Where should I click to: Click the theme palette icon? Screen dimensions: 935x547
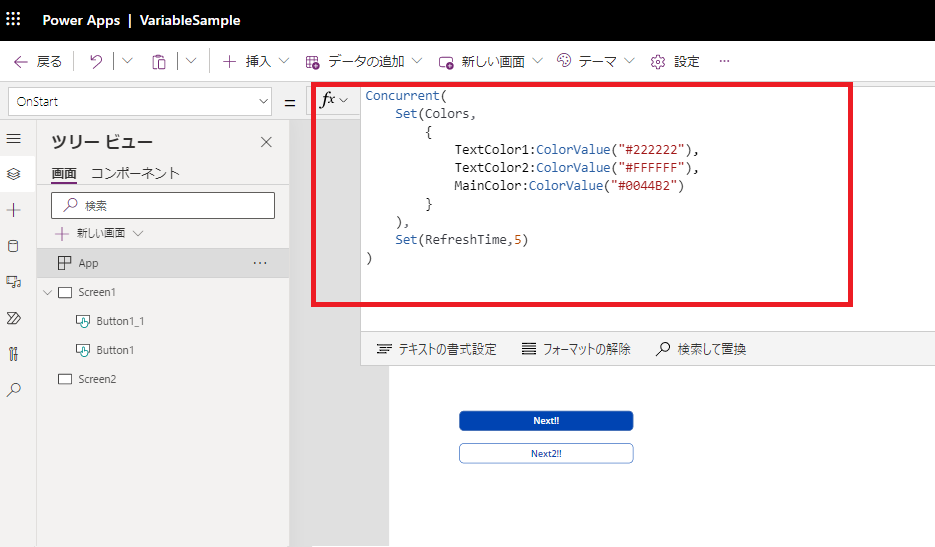(x=564, y=60)
